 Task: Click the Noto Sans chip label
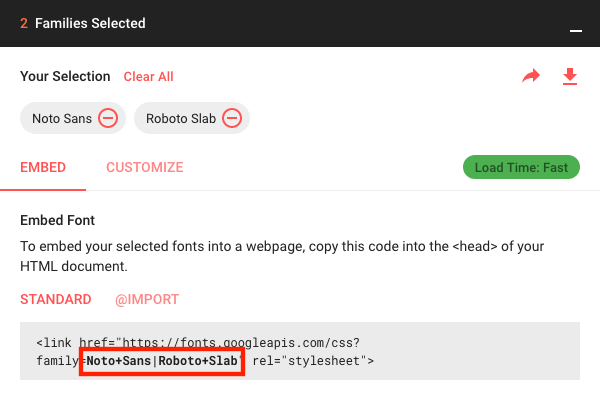(62, 118)
